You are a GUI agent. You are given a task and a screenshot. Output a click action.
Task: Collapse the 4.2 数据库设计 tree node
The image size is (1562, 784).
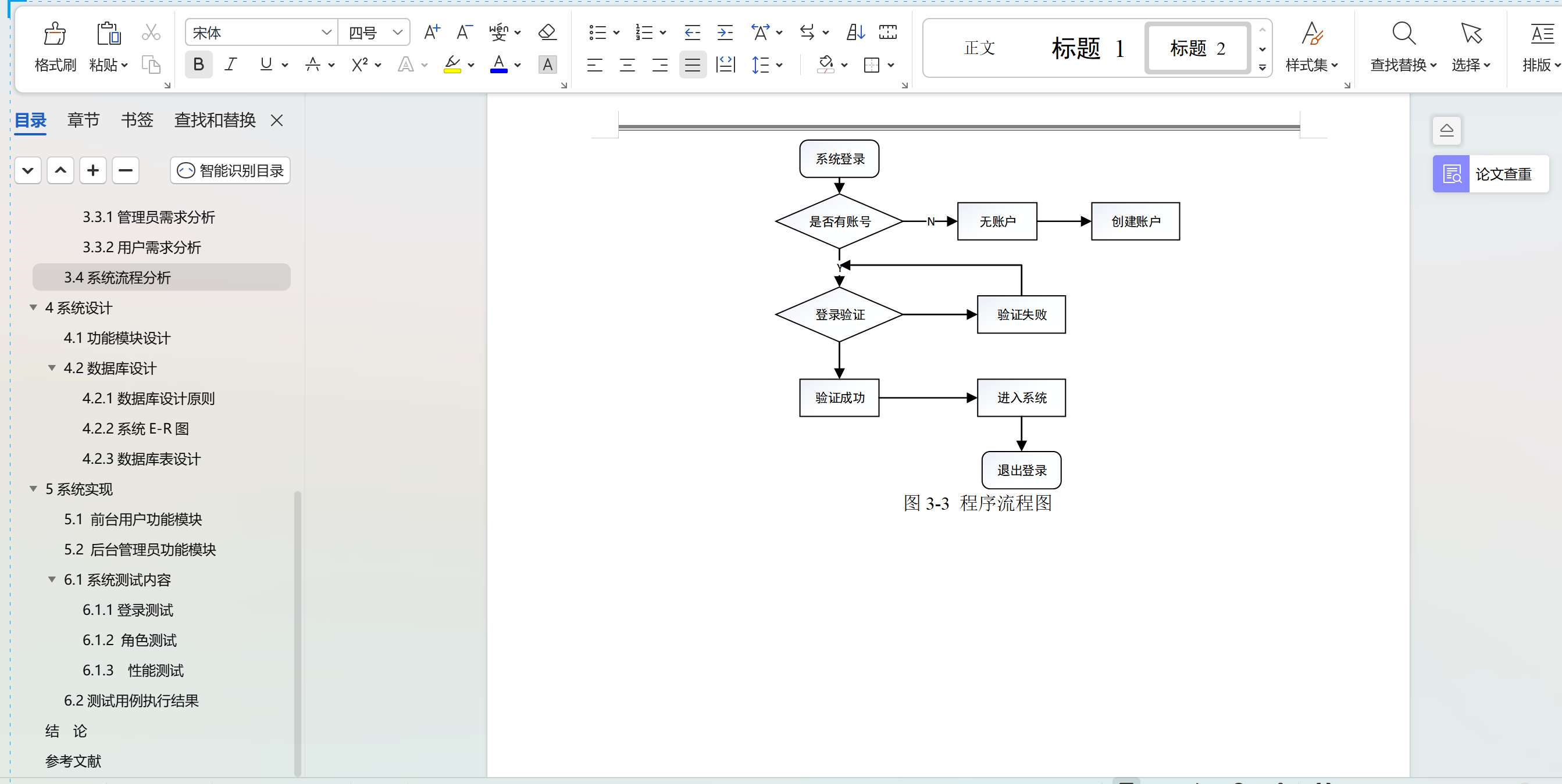click(52, 368)
